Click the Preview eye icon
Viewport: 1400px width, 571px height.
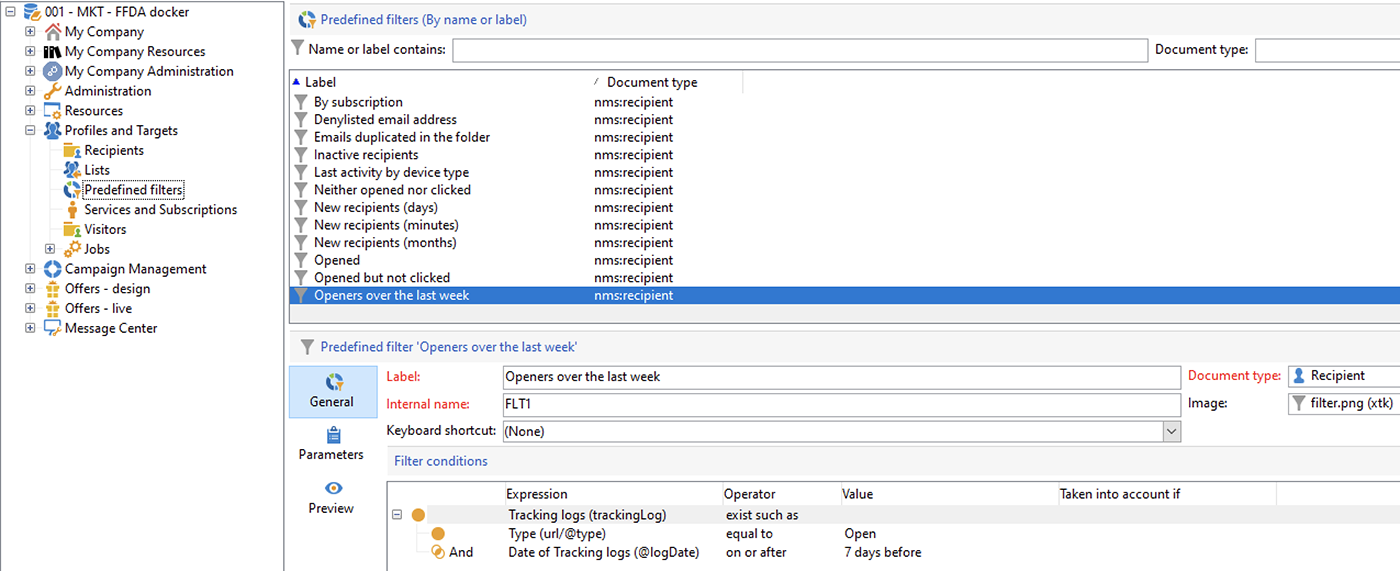pyautogui.click(x=333, y=488)
